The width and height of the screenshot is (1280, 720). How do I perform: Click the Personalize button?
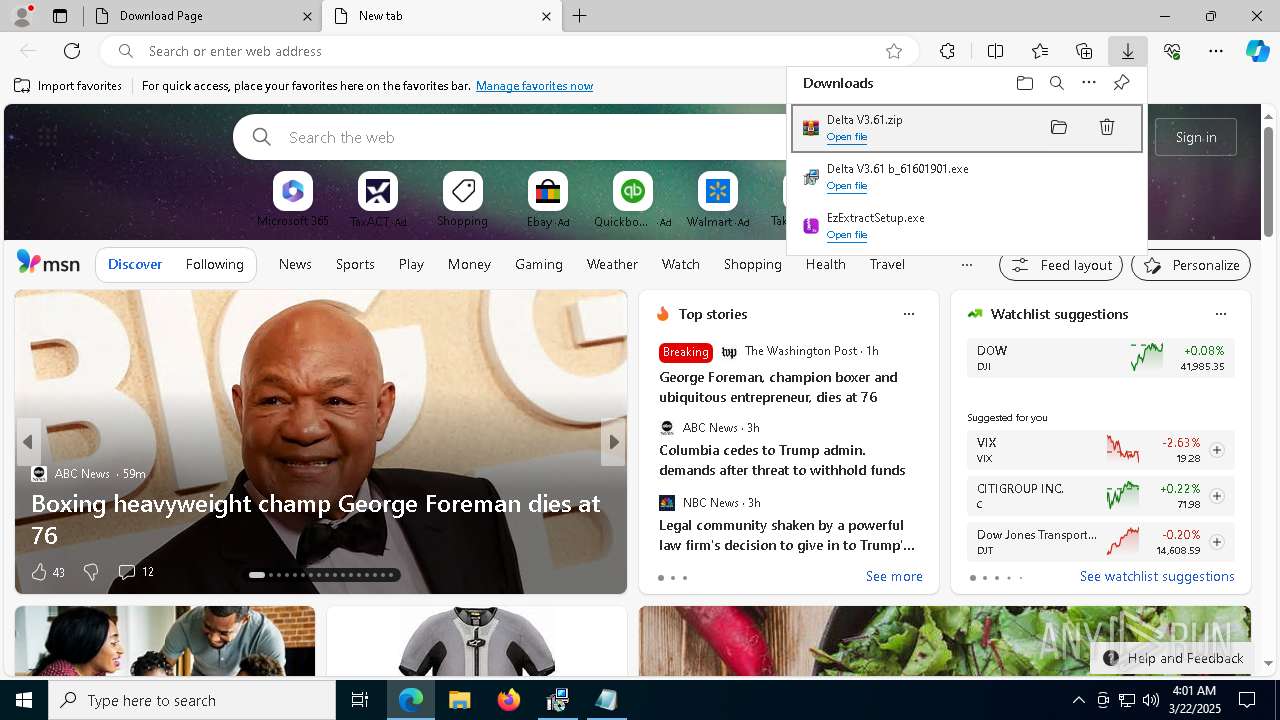click(1191, 265)
